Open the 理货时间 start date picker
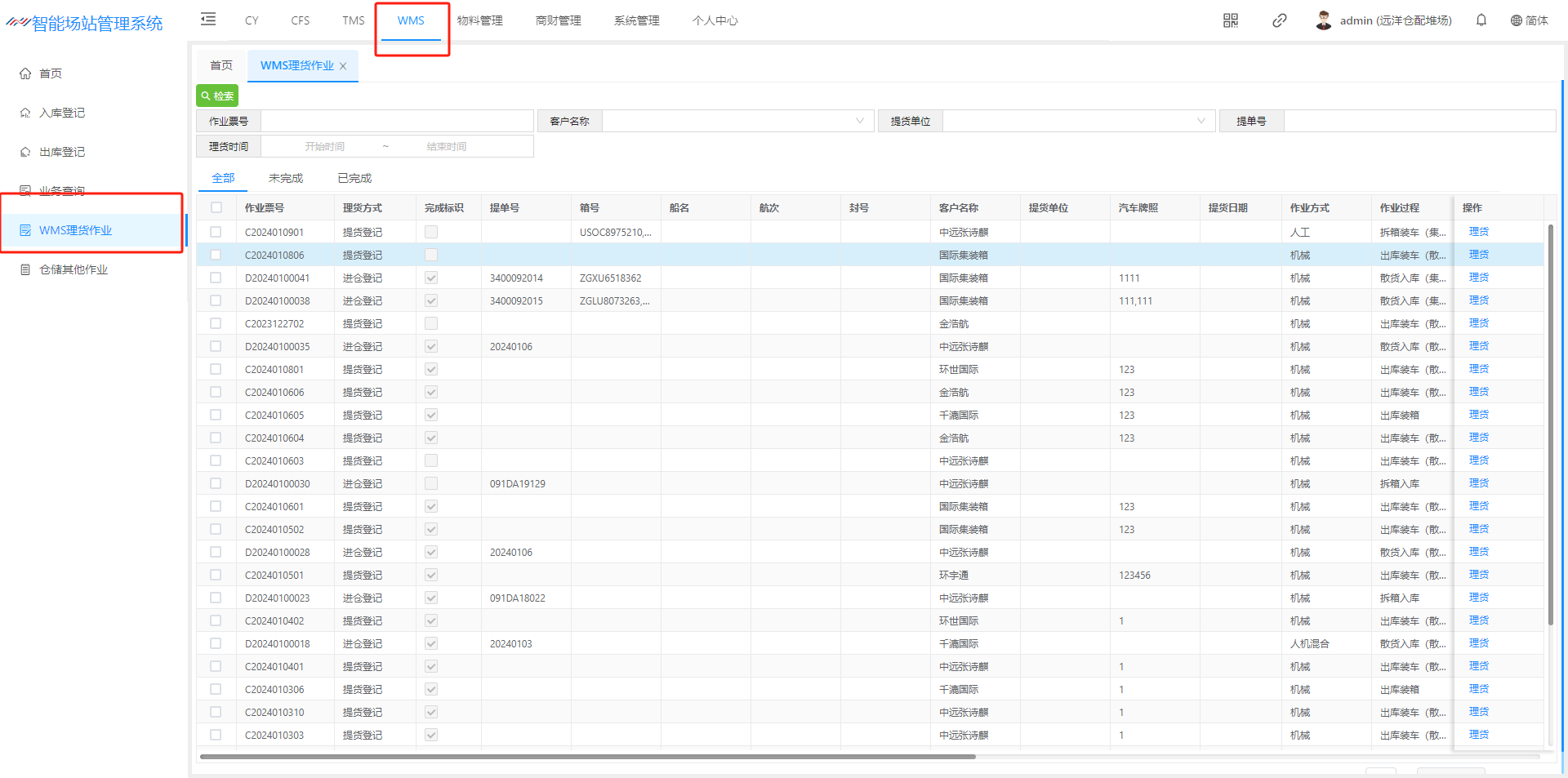The height and width of the screenshot is (778, 1568). 325,147
